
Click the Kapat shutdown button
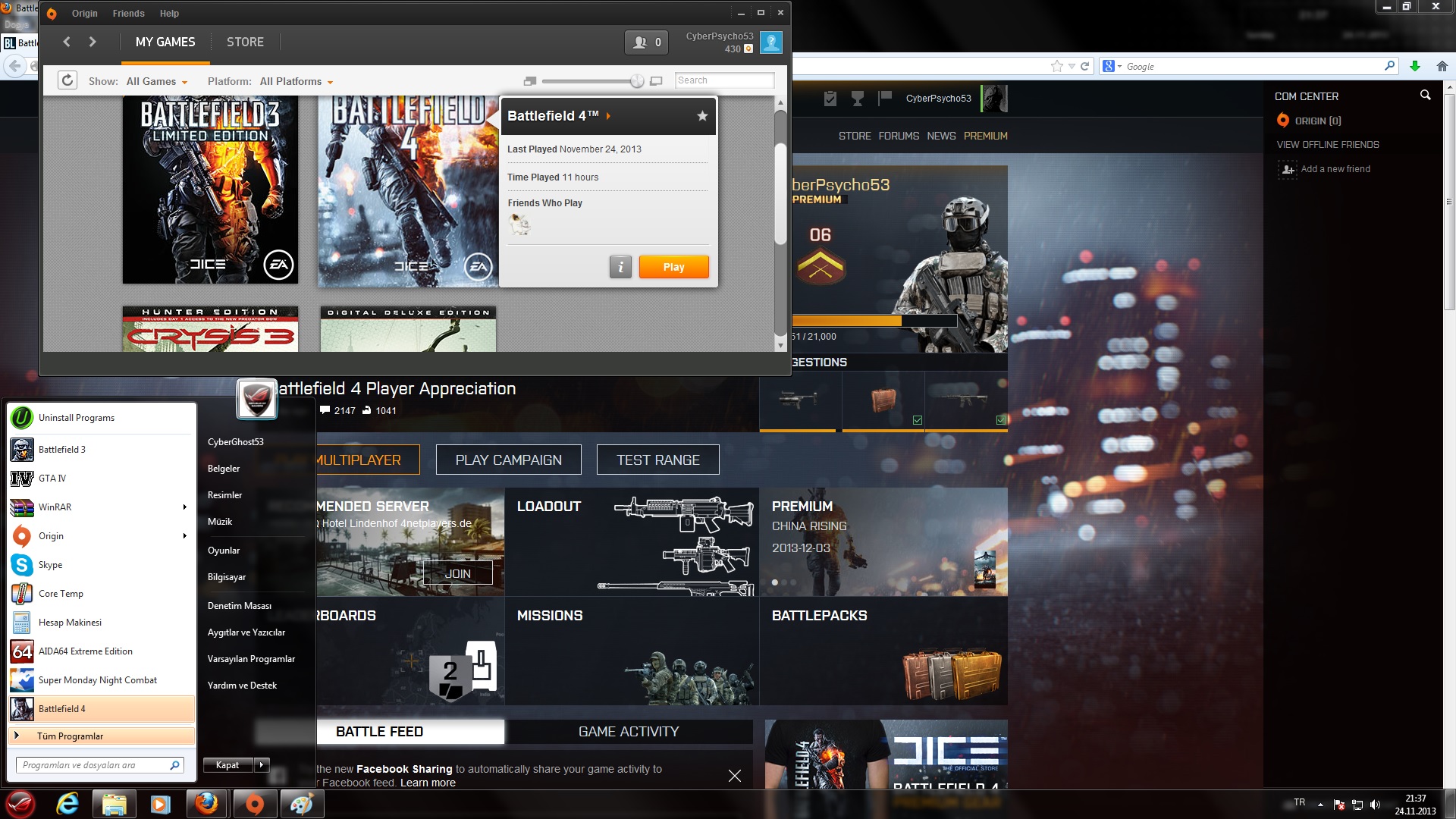228,765
